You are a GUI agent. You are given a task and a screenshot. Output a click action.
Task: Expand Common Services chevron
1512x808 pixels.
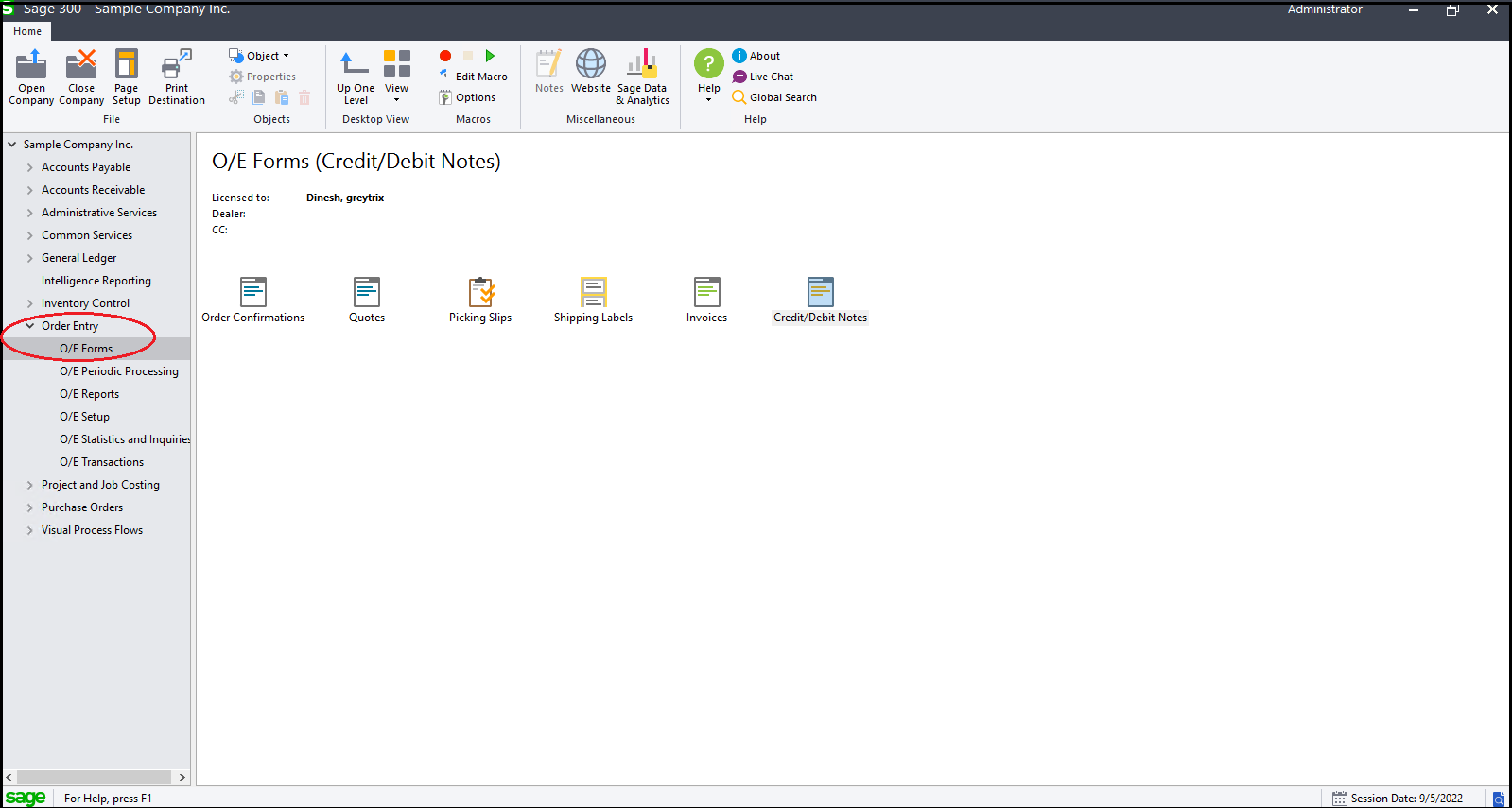click(30, 235)
